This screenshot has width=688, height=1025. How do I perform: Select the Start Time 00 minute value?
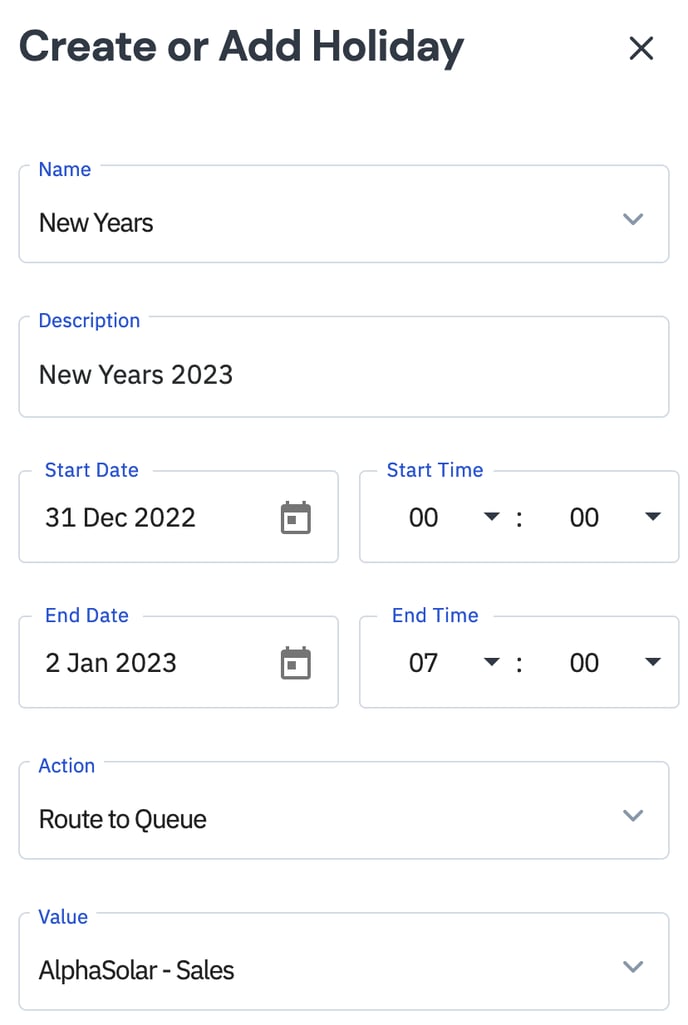(x=584, y=518)
